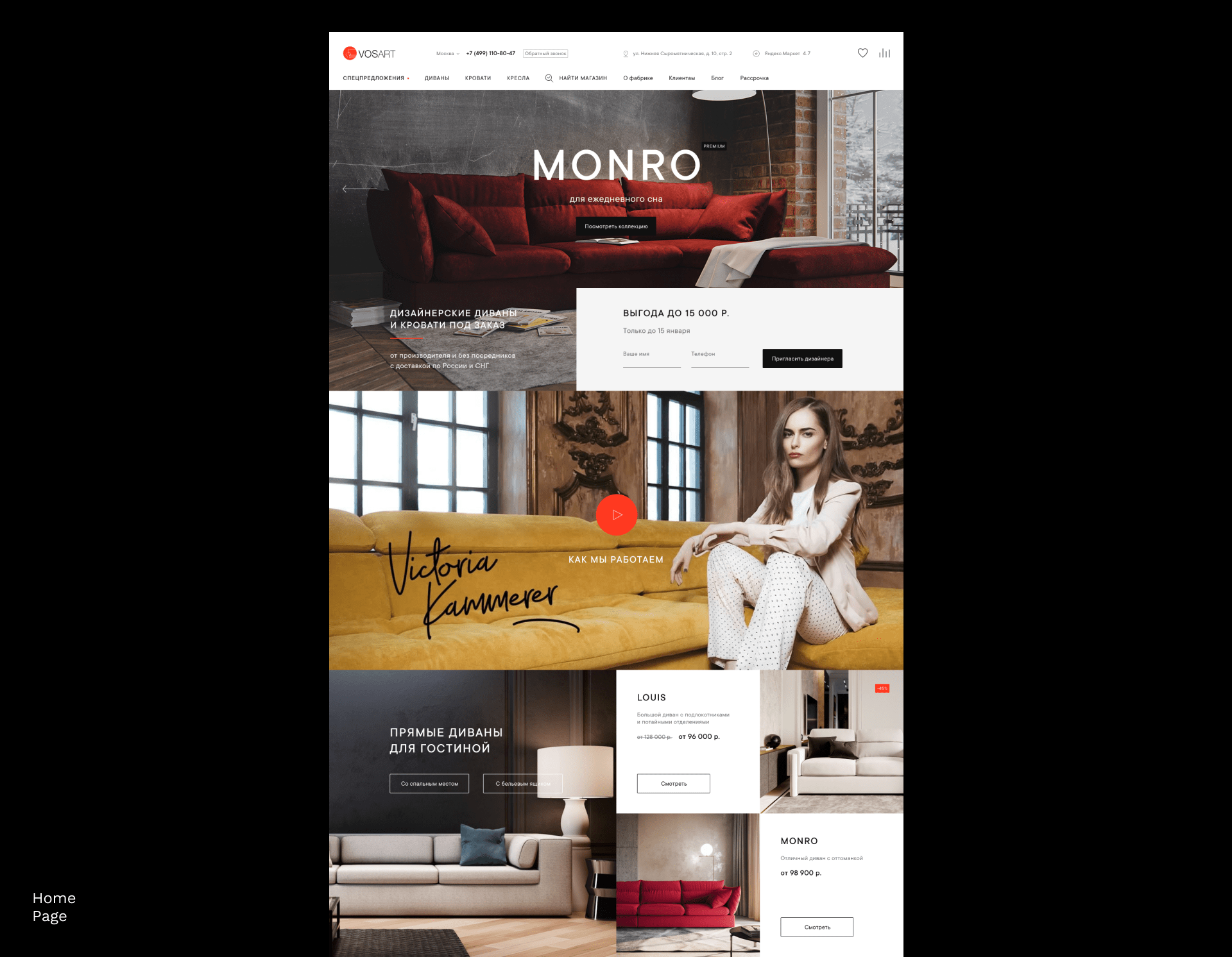This screenshot has width=1232, height=957.
Task: Click the Посмотреть коллекцию button
Action: [x=618, y=226]
